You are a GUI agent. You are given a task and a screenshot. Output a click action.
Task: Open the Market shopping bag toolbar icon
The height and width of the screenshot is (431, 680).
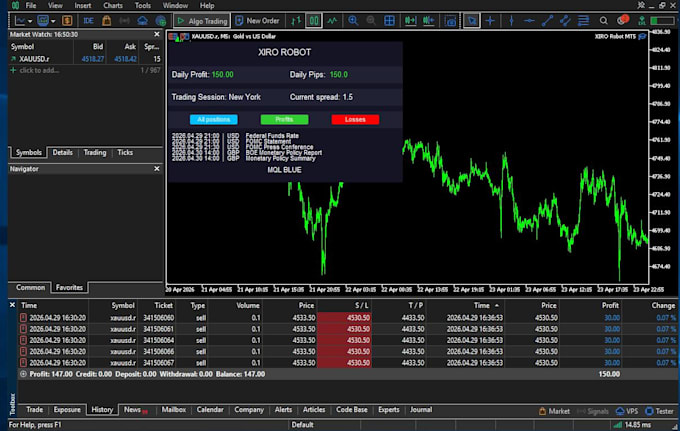pyautogui.click(x=106, y=20)
